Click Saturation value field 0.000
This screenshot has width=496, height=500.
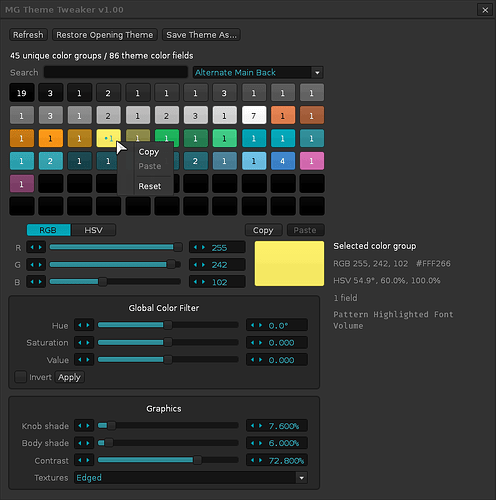[x=277, y=342]
